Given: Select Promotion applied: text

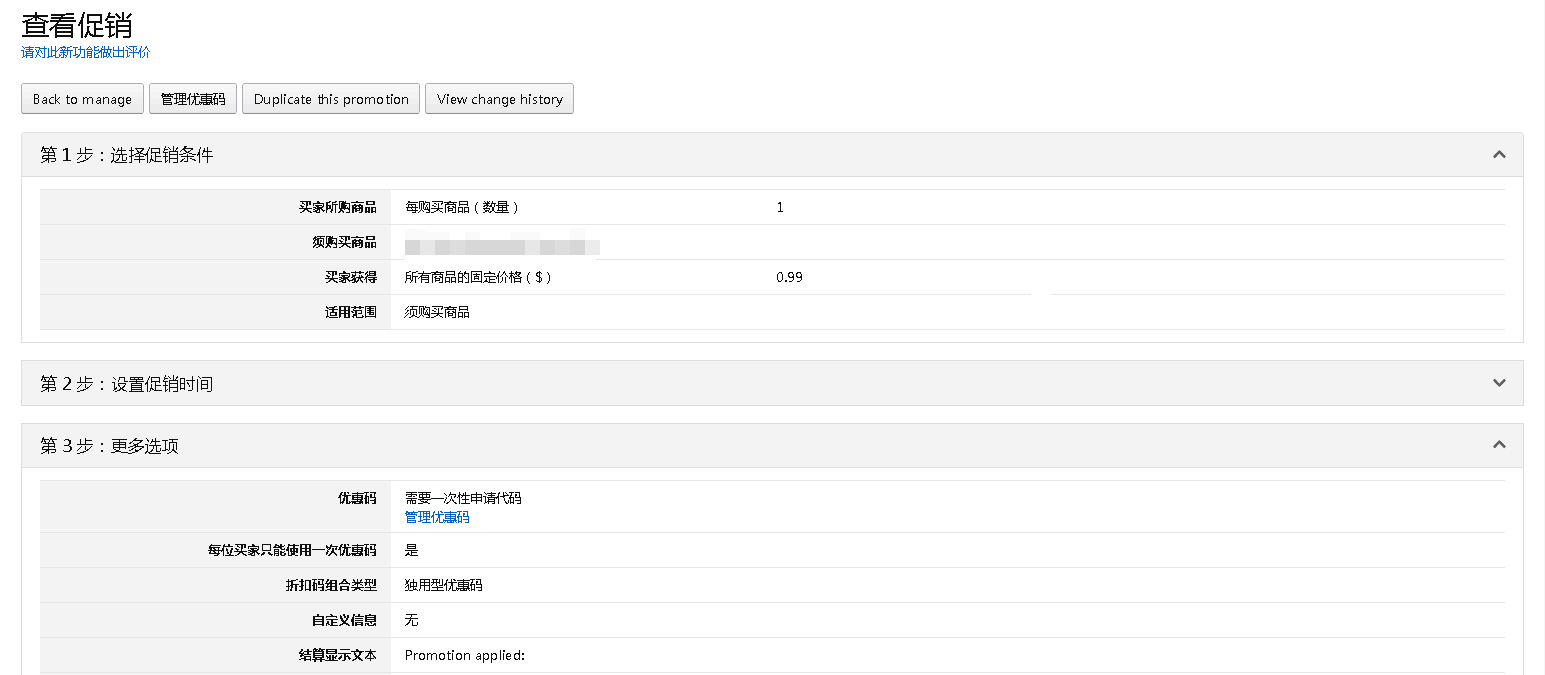Looking at the screenshot, I should 465,656.
